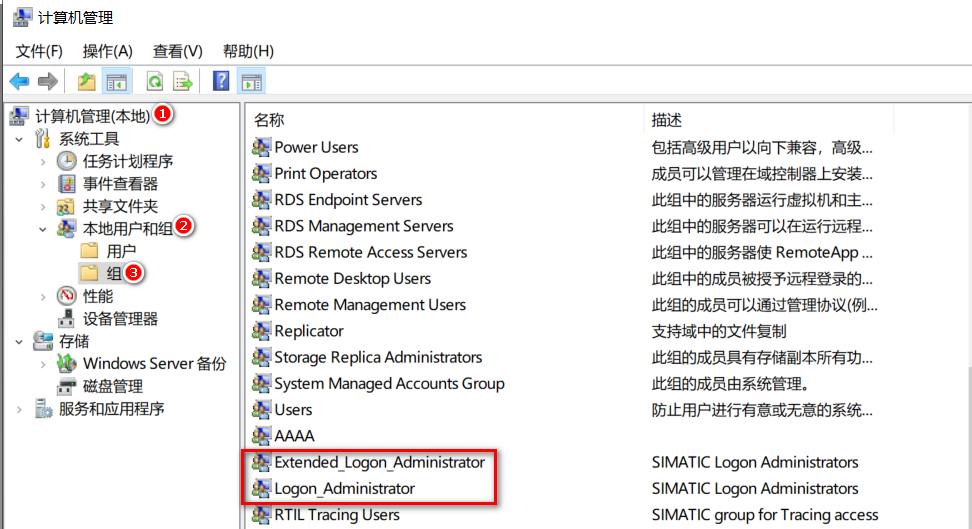Expand the 任务计划程序 node
Viewport: 972px width, 529px height.
(x=42, y=162)
